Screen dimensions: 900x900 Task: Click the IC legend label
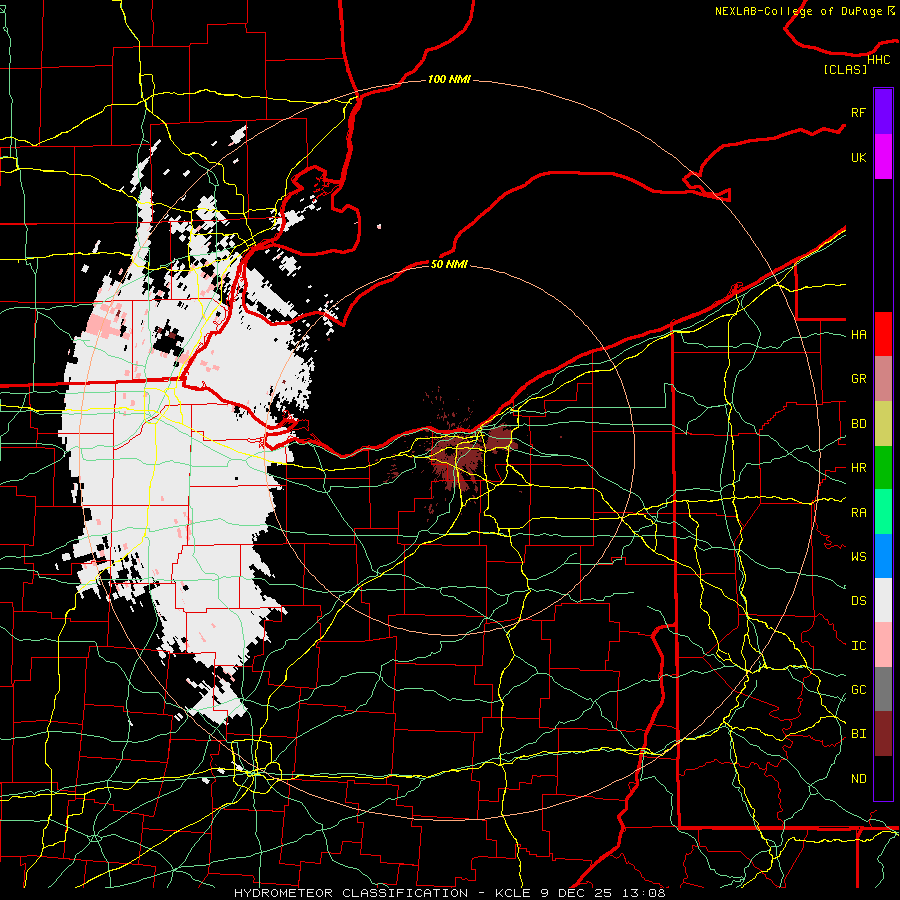click(858, 646)
